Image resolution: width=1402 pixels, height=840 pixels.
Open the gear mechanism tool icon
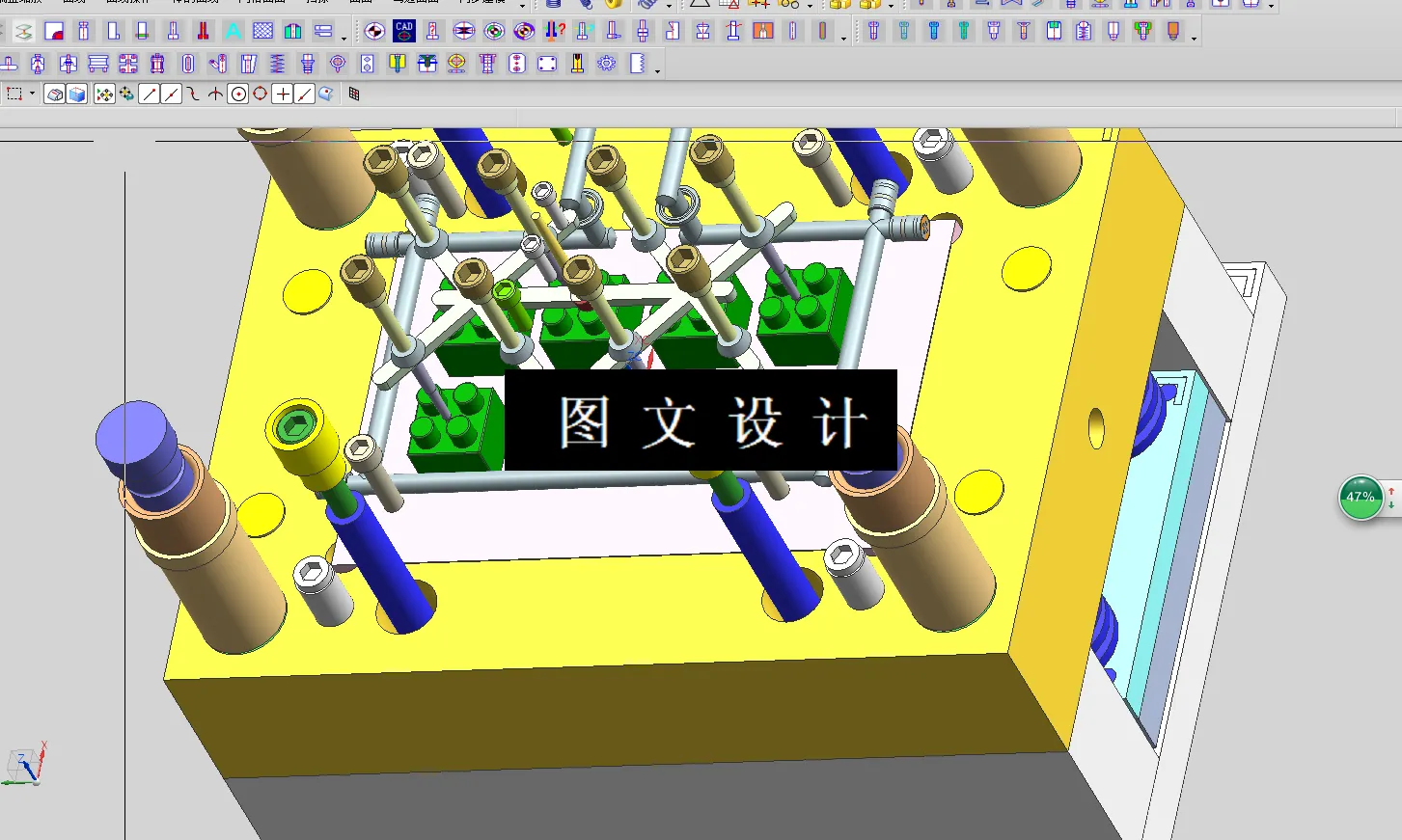click(605, 63)
